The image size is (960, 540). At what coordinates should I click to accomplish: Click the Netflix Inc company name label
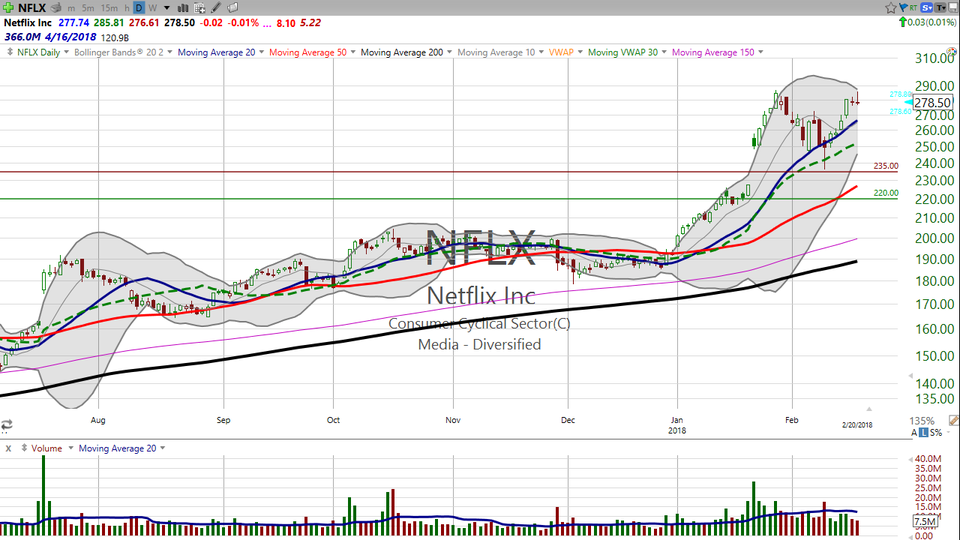[x=28, y=23]
